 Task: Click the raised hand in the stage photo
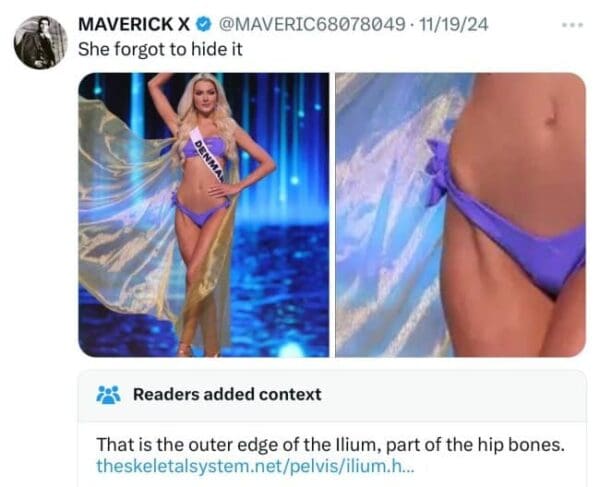(x=156, y=79)
